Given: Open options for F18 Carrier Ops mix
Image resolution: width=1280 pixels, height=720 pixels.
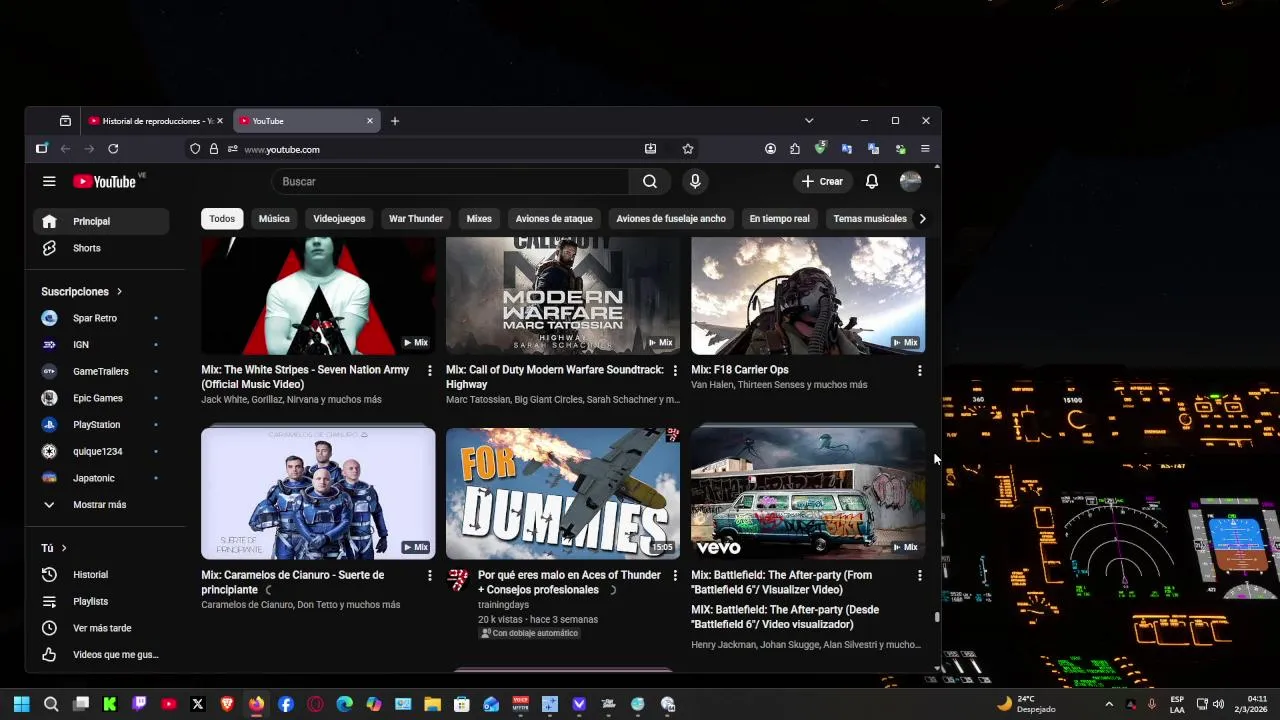Looking at the screenshot, I should pyautogui.click(x=920, y=371).
